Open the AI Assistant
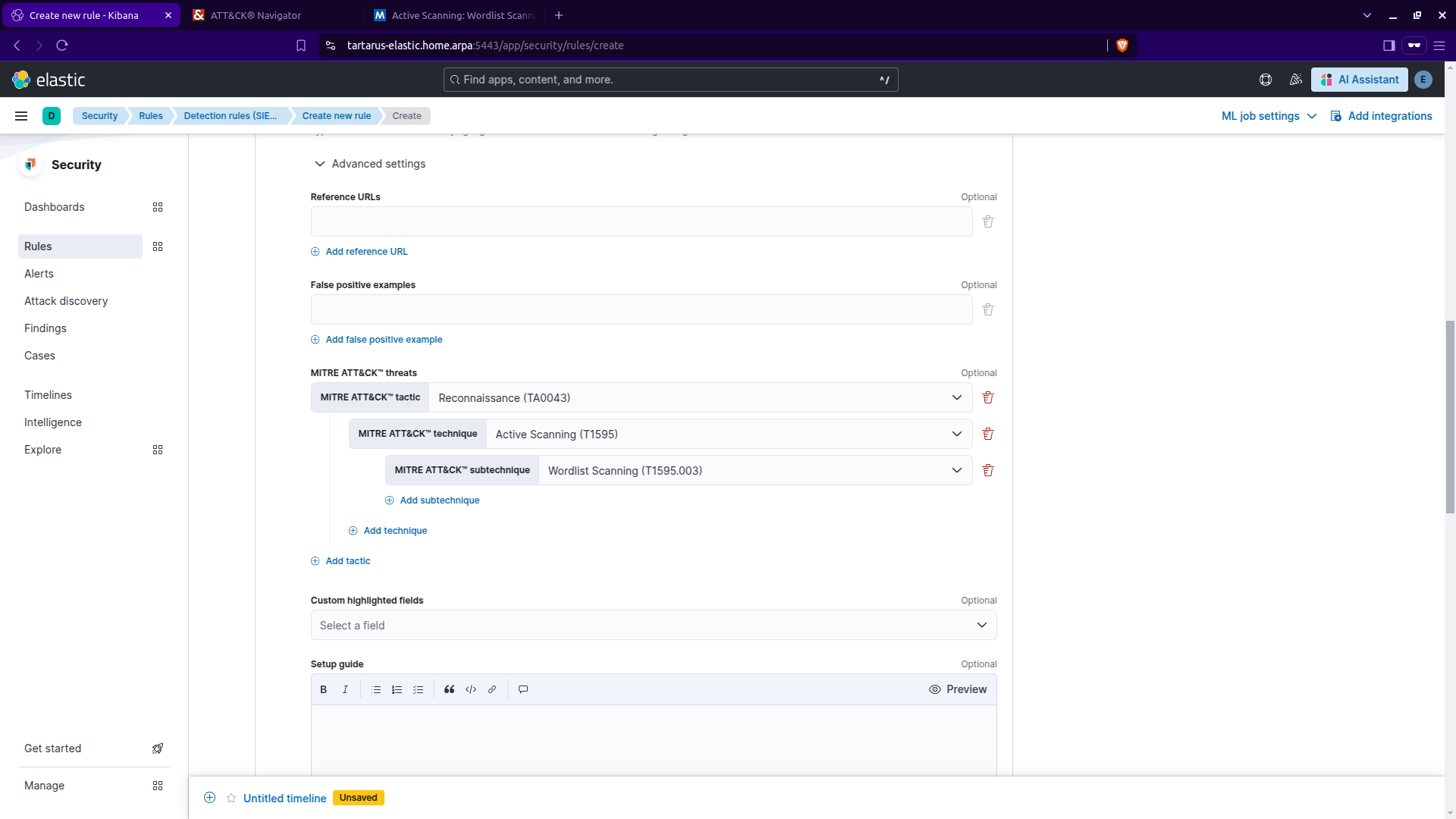 click(1360, 80)
